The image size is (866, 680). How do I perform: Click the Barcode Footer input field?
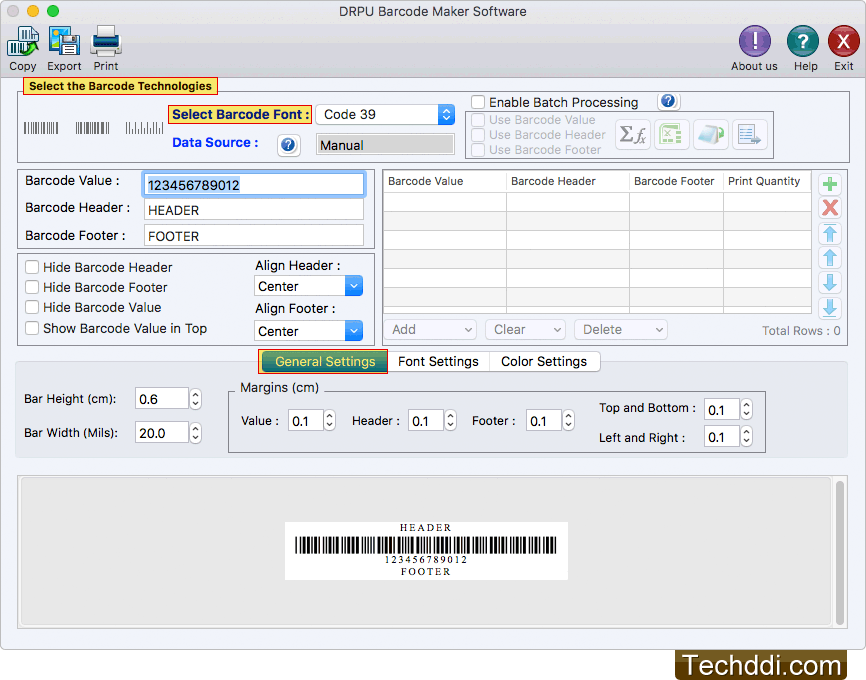[x=254, y=236]
